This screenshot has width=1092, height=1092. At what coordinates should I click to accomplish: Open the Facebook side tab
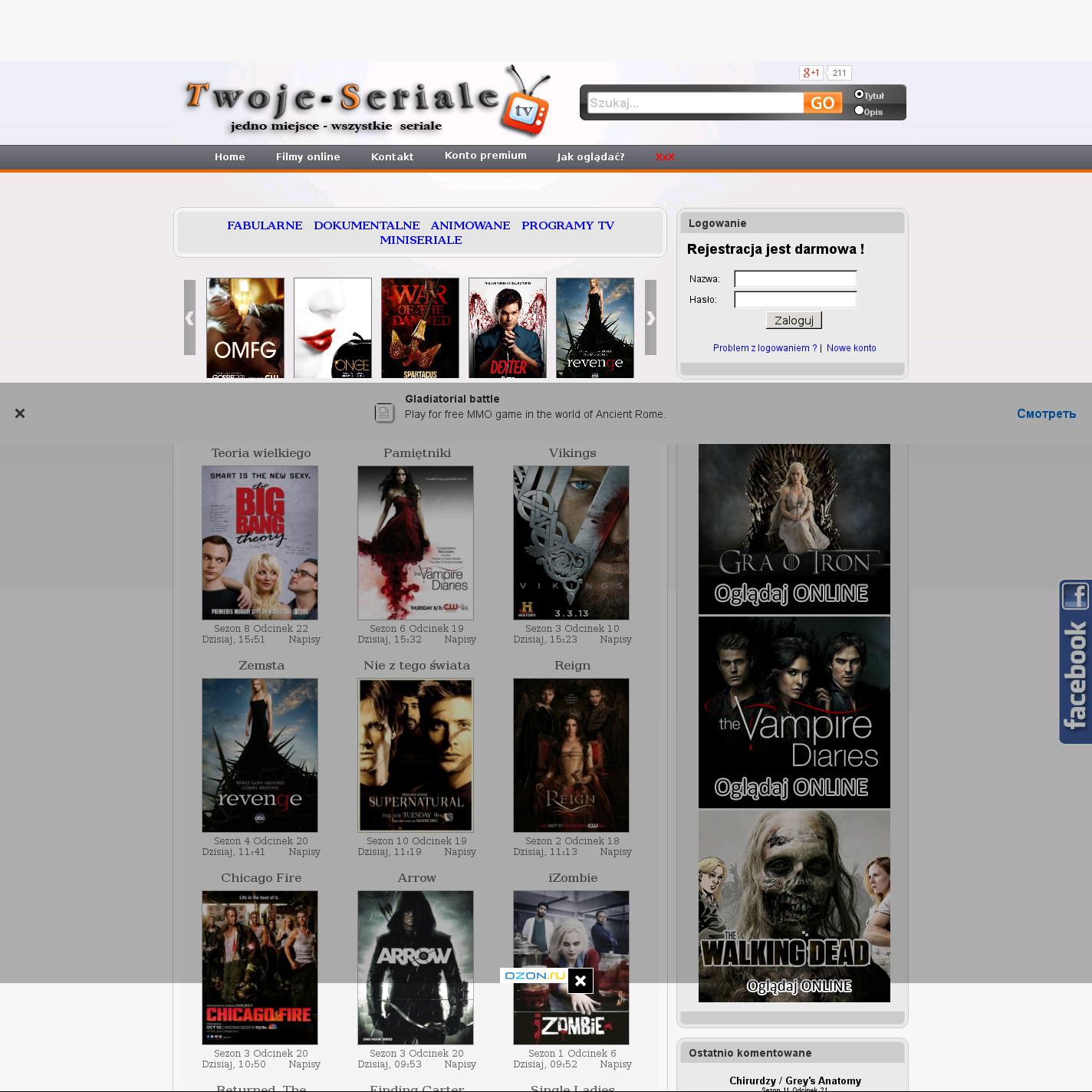(x=1075, y=662)
